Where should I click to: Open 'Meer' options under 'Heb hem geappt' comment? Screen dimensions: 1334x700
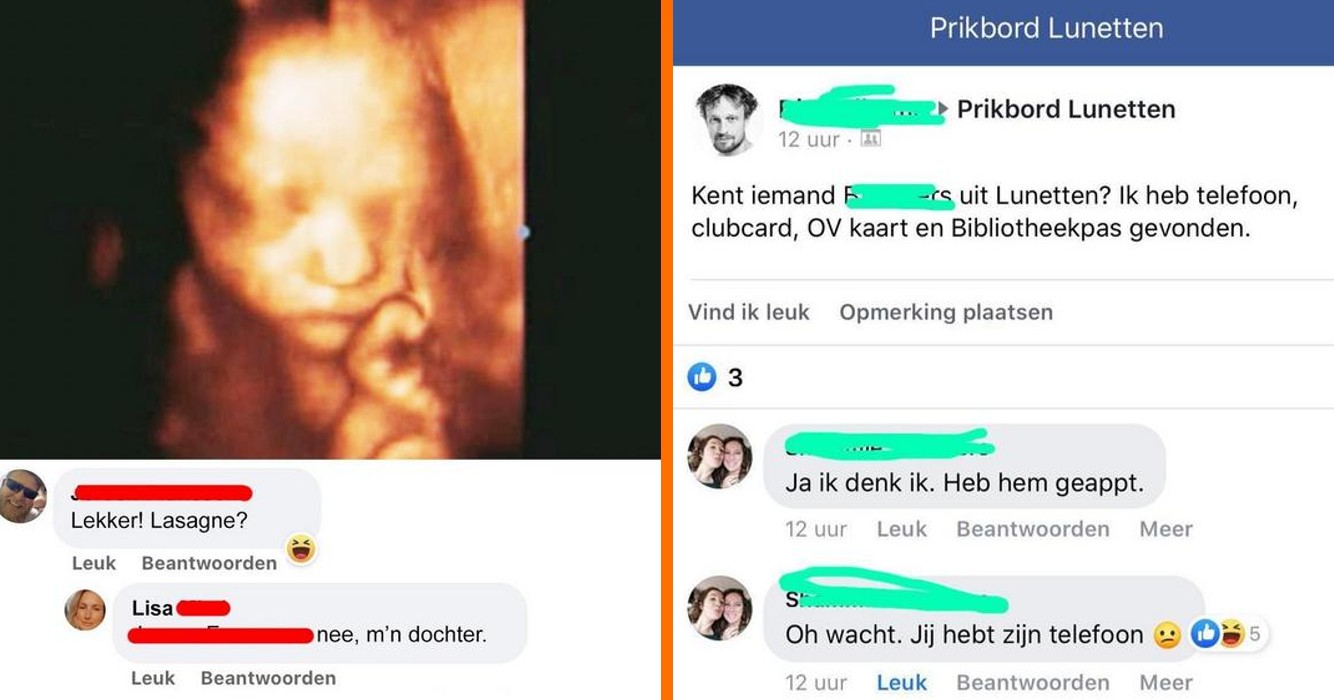click(1166, 529)
